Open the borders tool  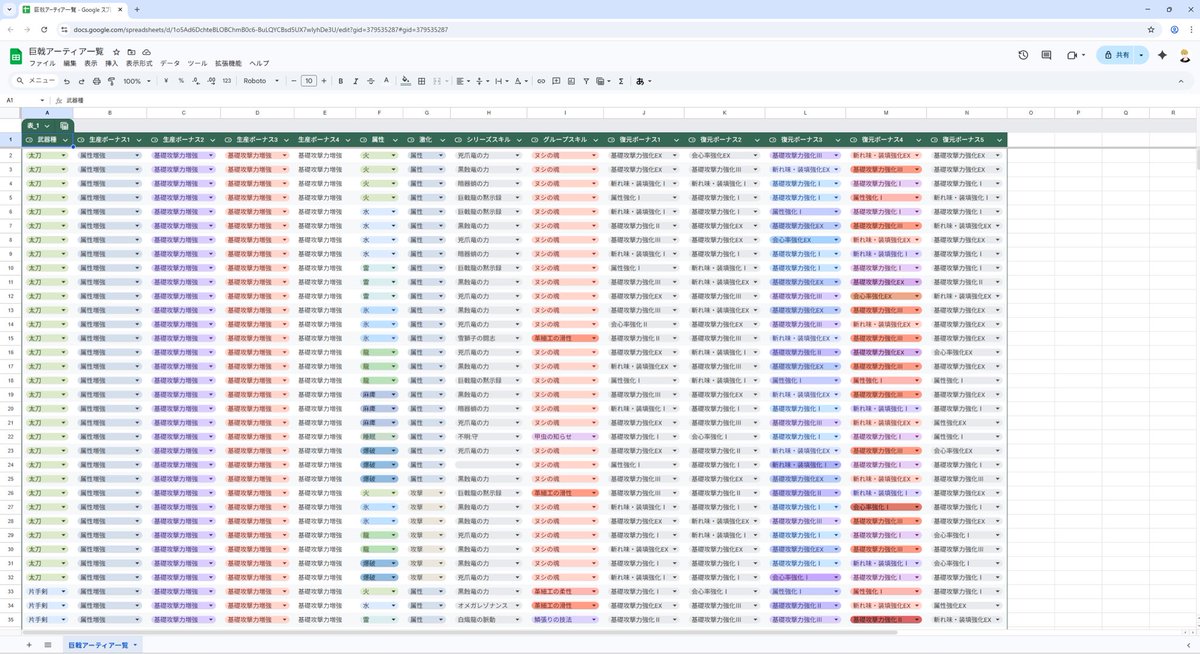point(422,81)
